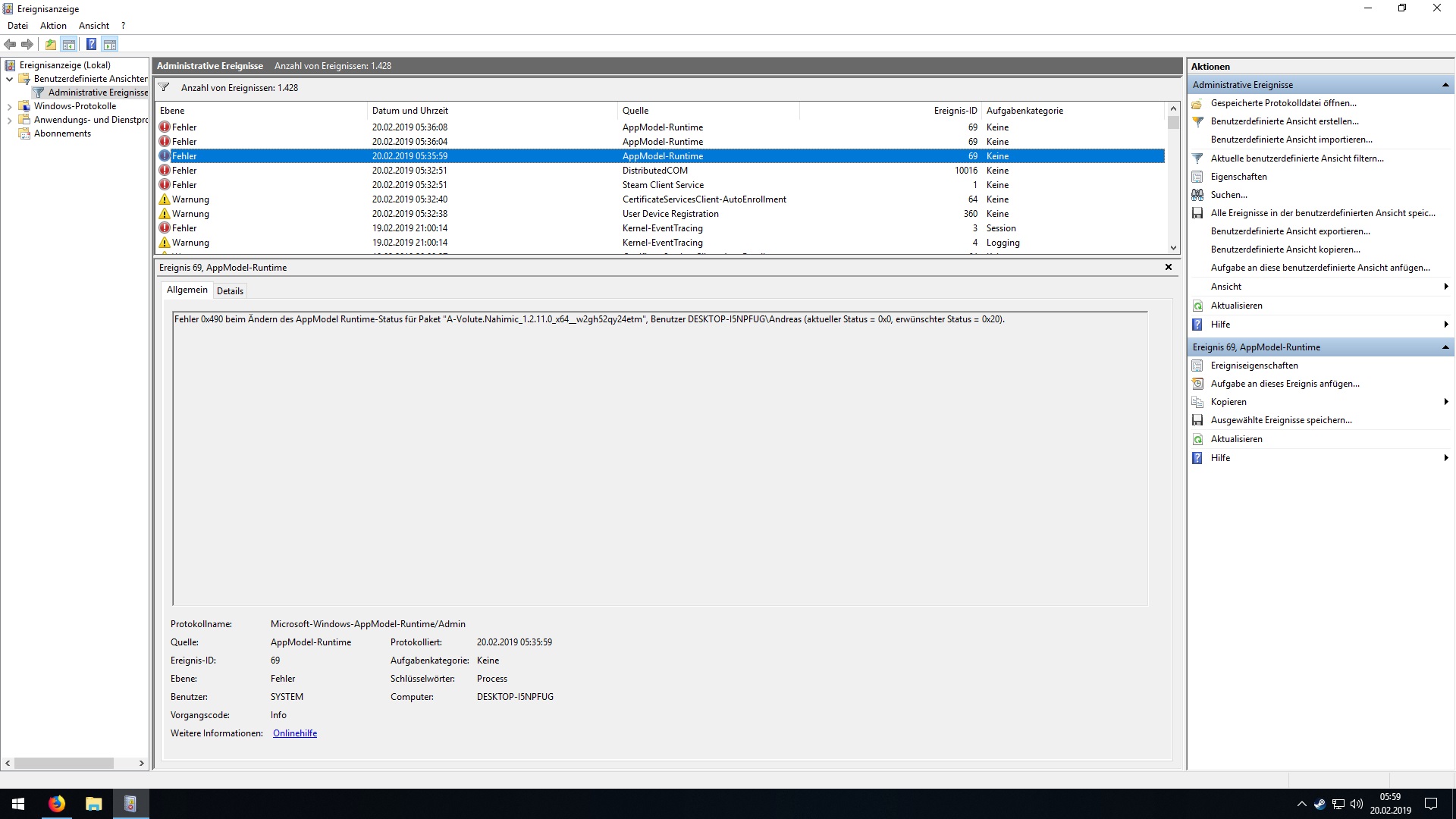Click the toolbar Back arrow
This screenshot has width=1456, height=819.
coord(10,44)
